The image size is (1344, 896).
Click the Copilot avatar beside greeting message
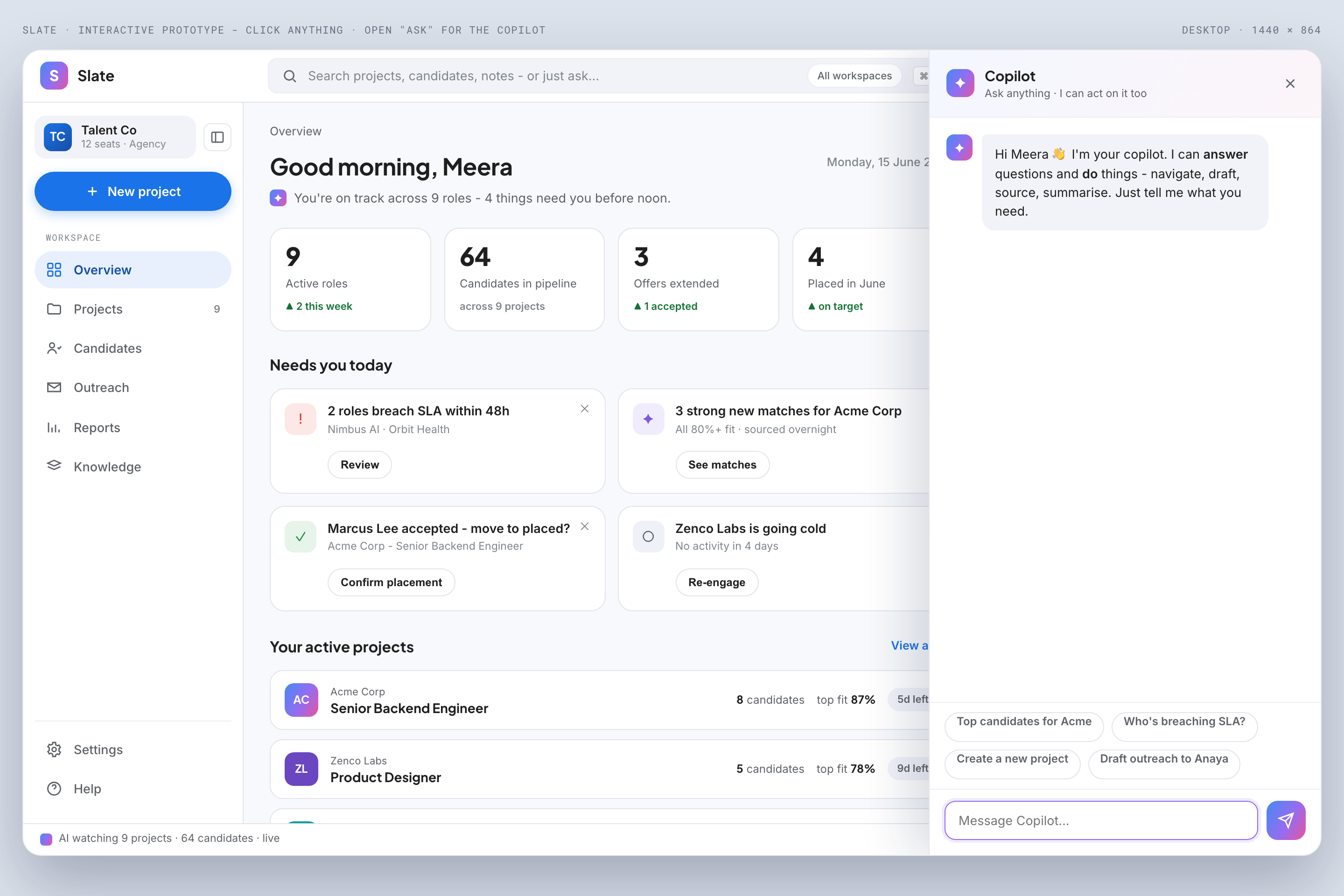click(959, 147)
